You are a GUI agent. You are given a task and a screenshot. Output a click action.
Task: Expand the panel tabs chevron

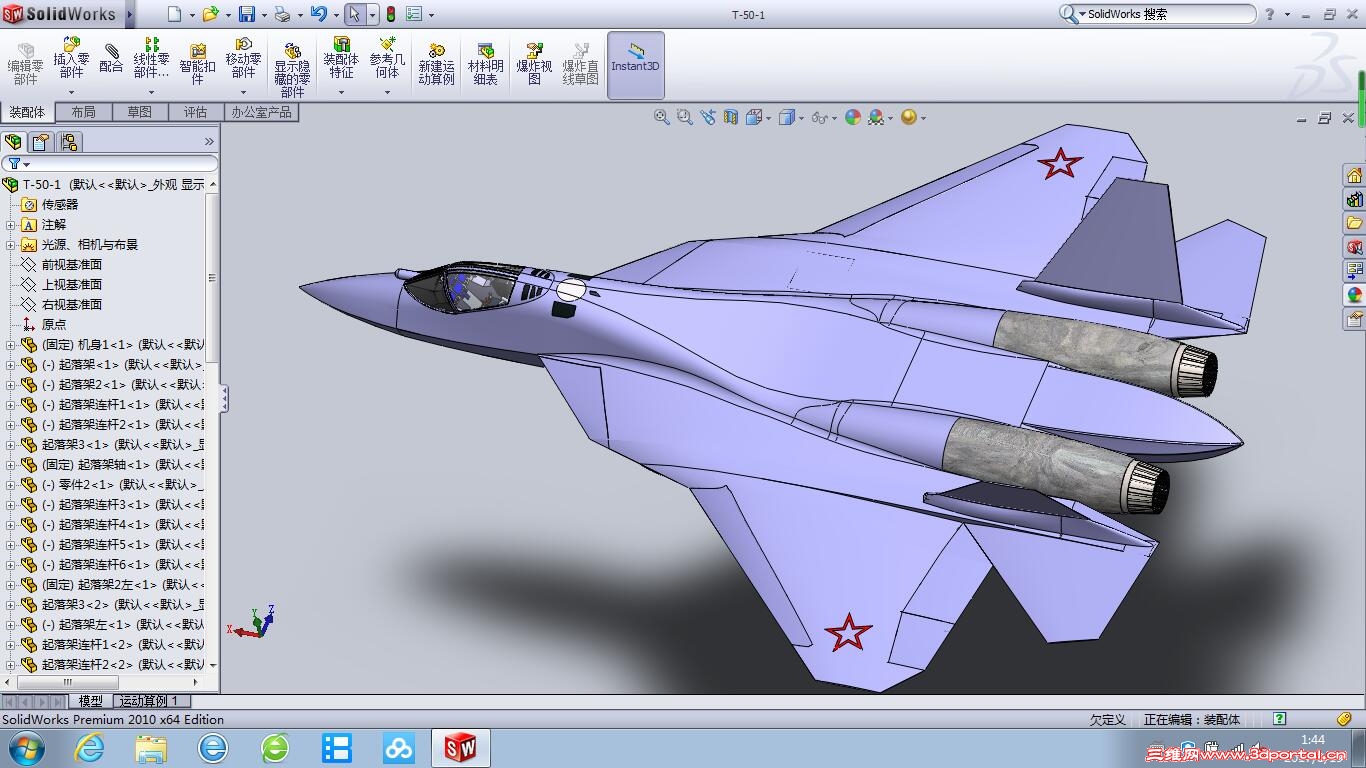click(209, 141)
